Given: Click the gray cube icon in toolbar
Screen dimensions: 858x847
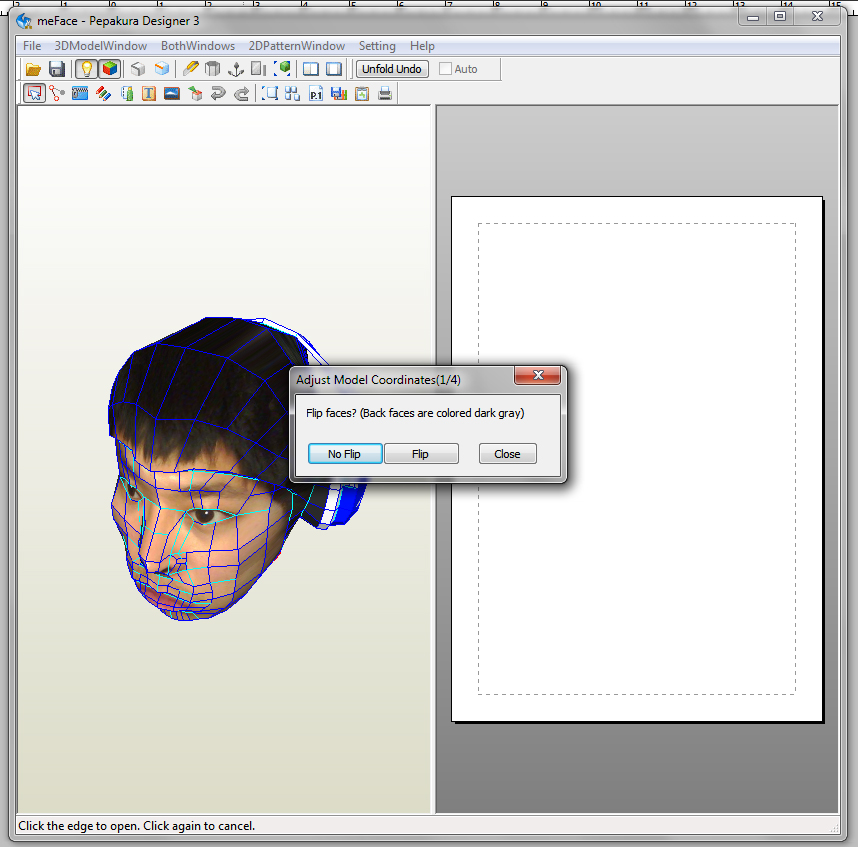Looking at the screenshot, I should coord(138,69).
